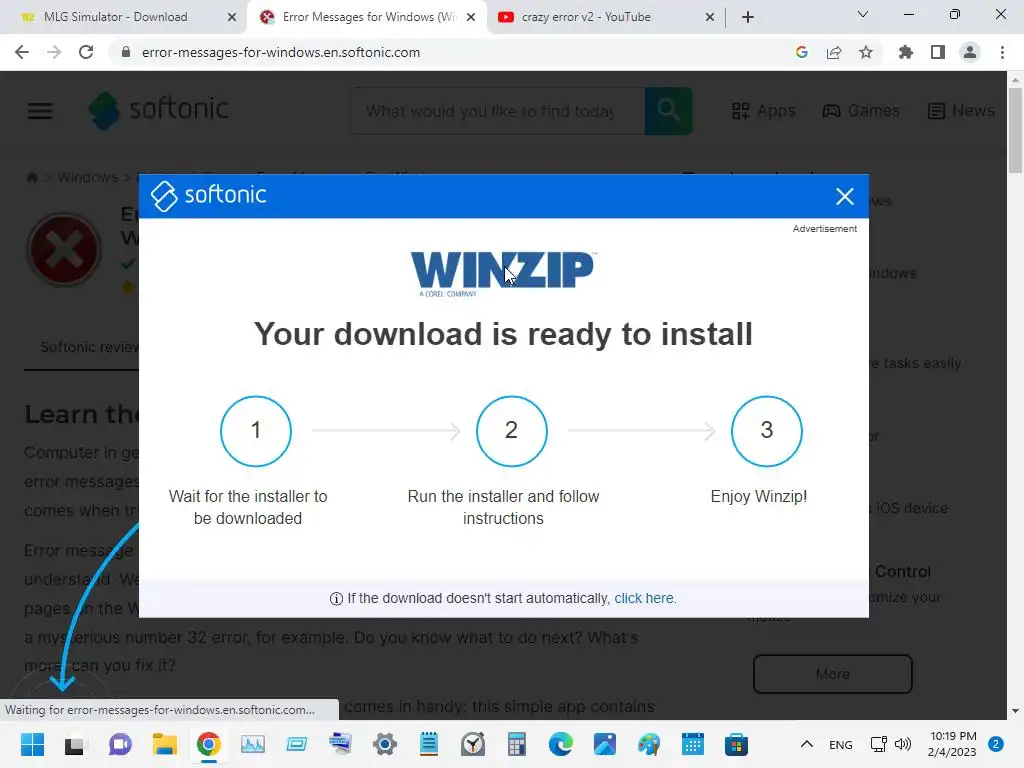
Task: Close the Error Messages for Windows tab
Action: tap(471, 17)
